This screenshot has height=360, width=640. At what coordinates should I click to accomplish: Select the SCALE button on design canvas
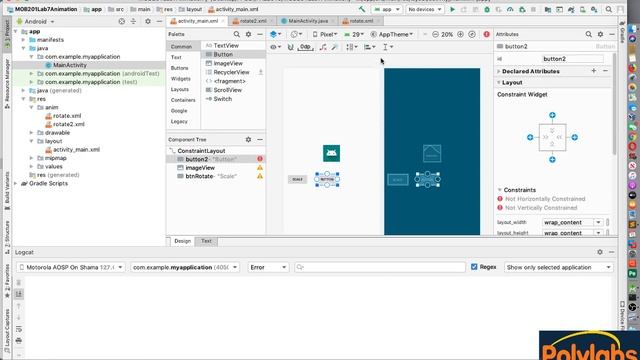click(298, 179)
